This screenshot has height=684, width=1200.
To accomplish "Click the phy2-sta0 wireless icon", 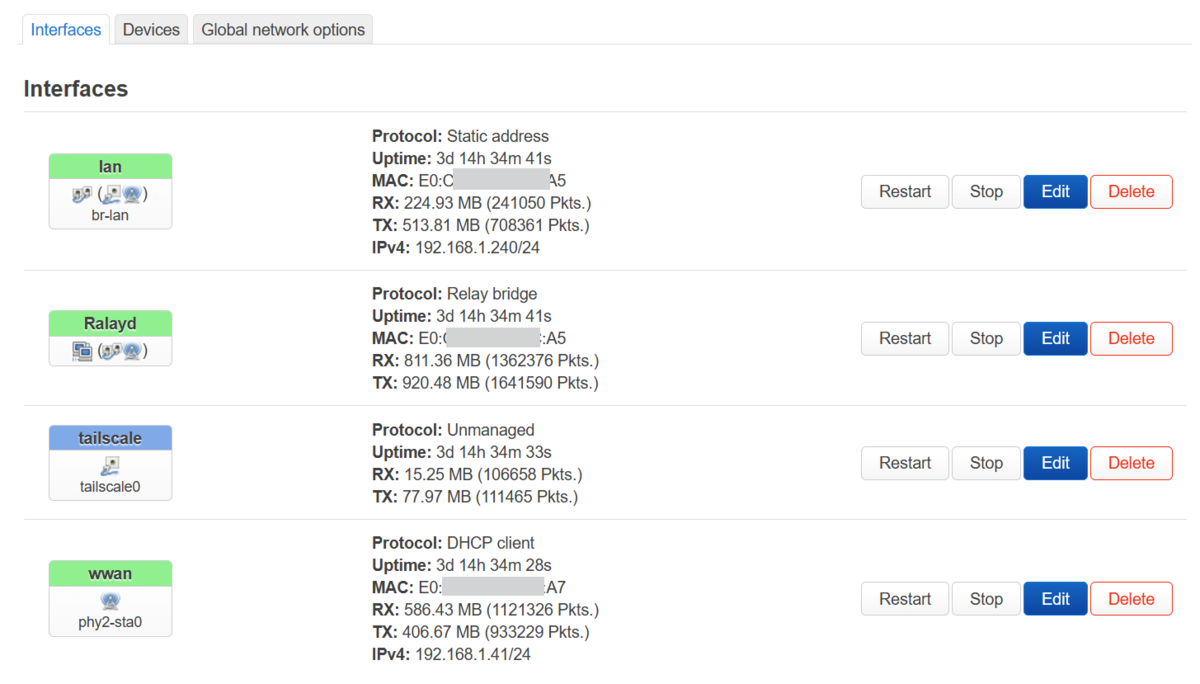I will [x=110, y=601].
